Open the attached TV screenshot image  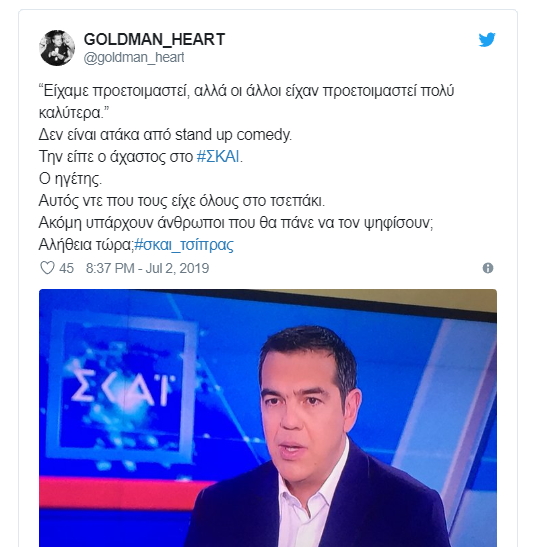coord(268,418)
